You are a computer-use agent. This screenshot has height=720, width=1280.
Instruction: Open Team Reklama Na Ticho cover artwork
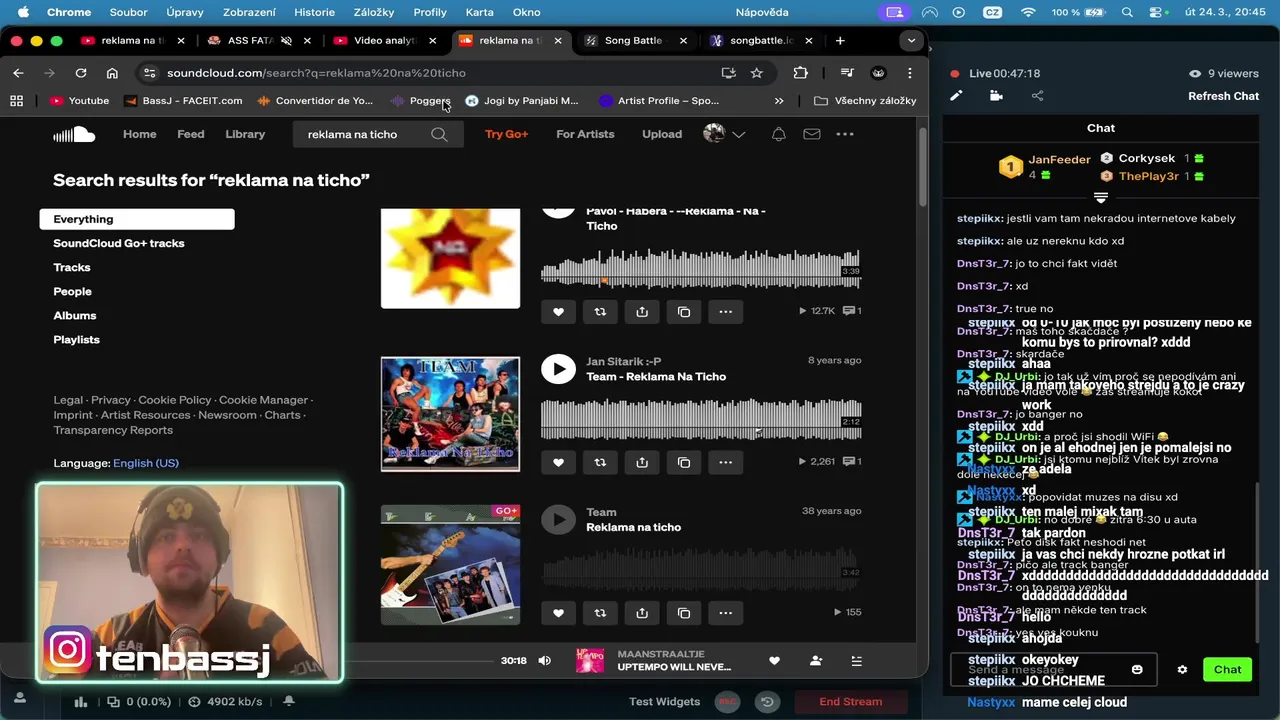(450, 414)
